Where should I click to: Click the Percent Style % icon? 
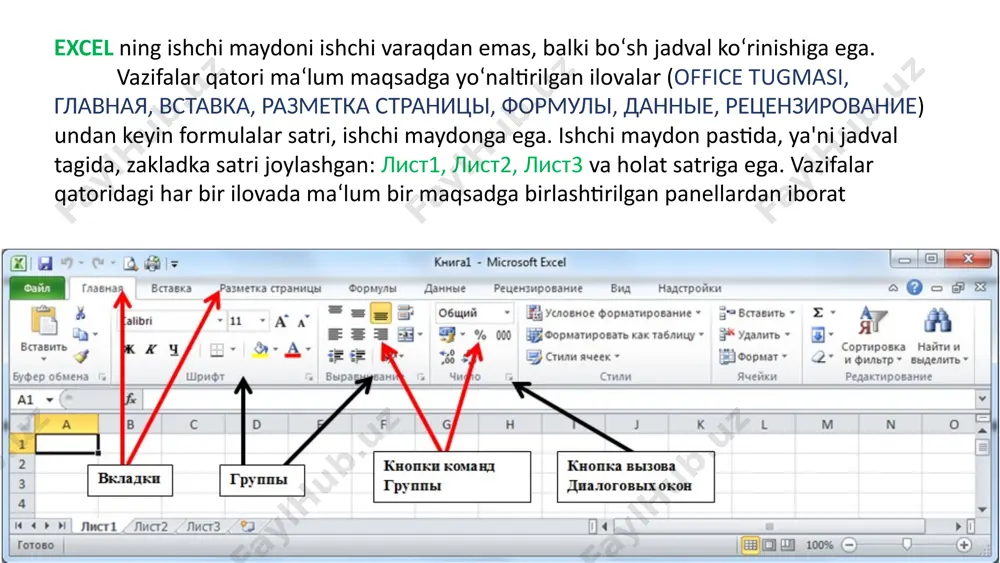pos(480,335)
